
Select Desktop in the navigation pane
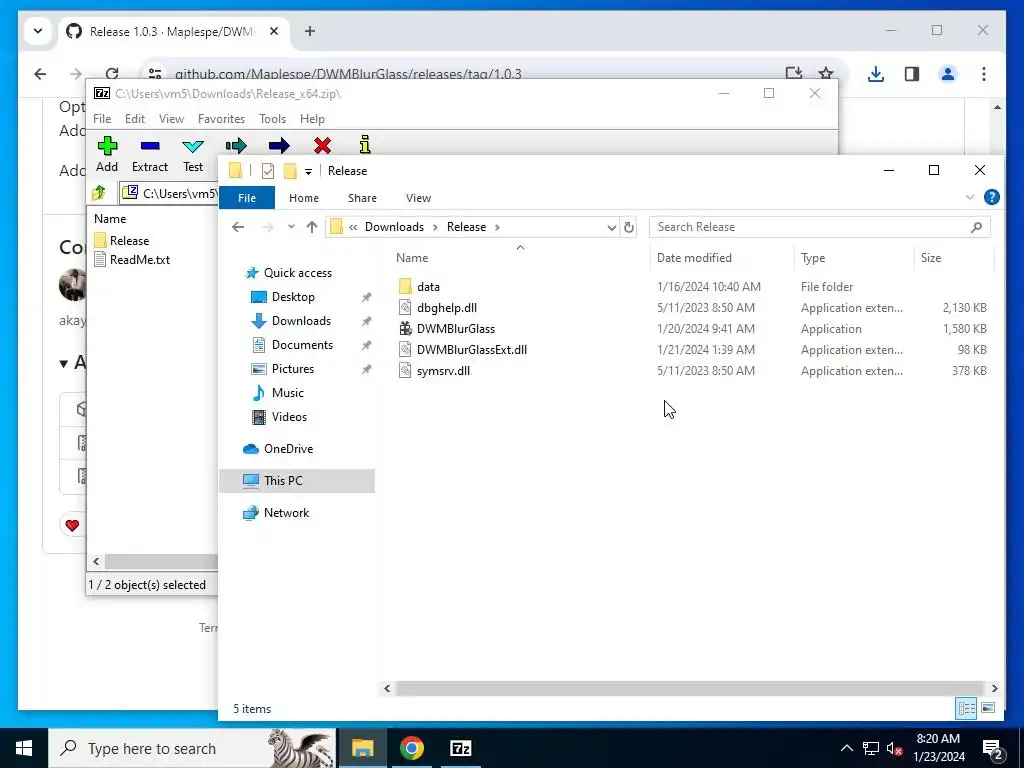coord(293,297)
